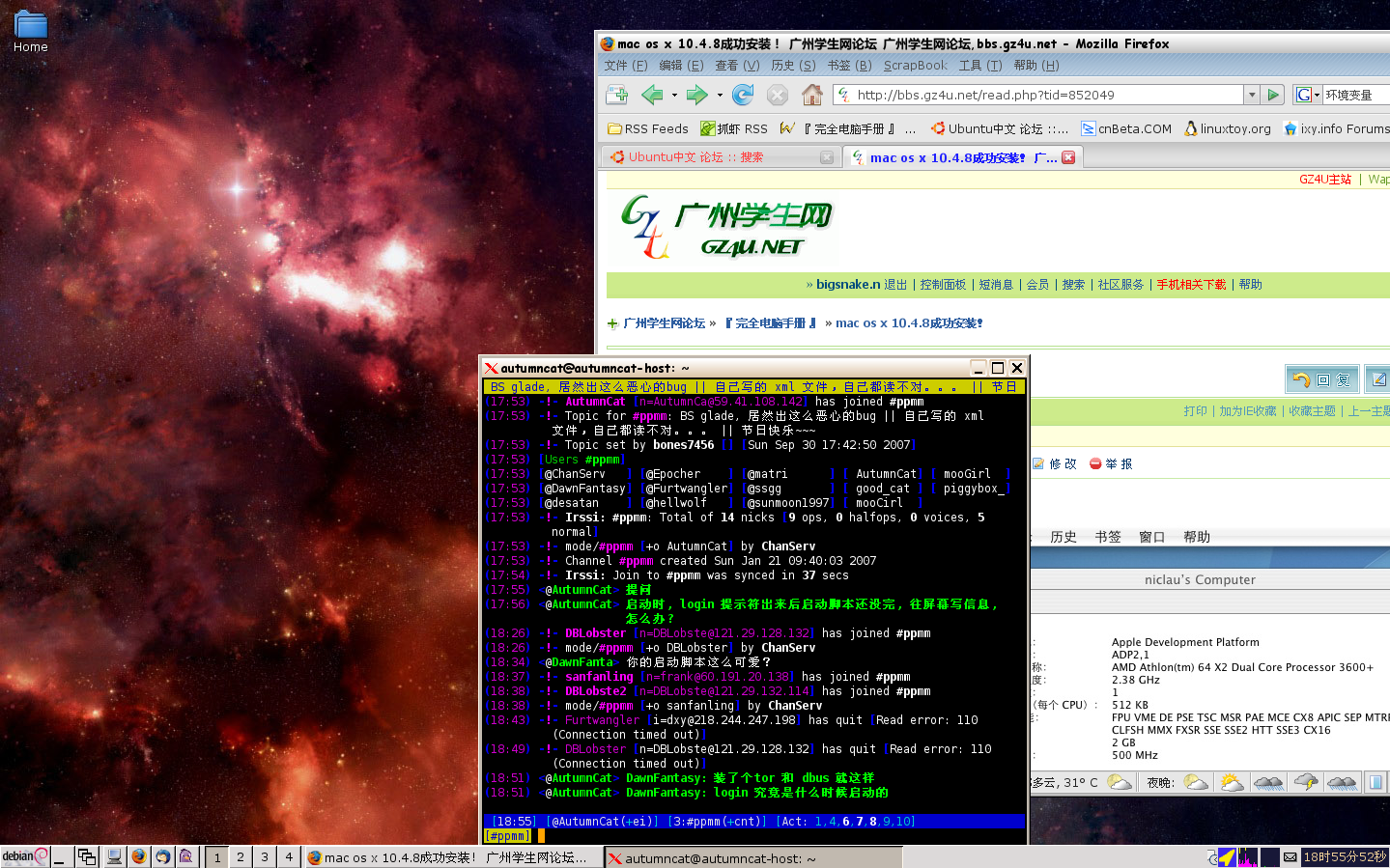Open back-history dropdown arrow in Firefox

(674, 95)
